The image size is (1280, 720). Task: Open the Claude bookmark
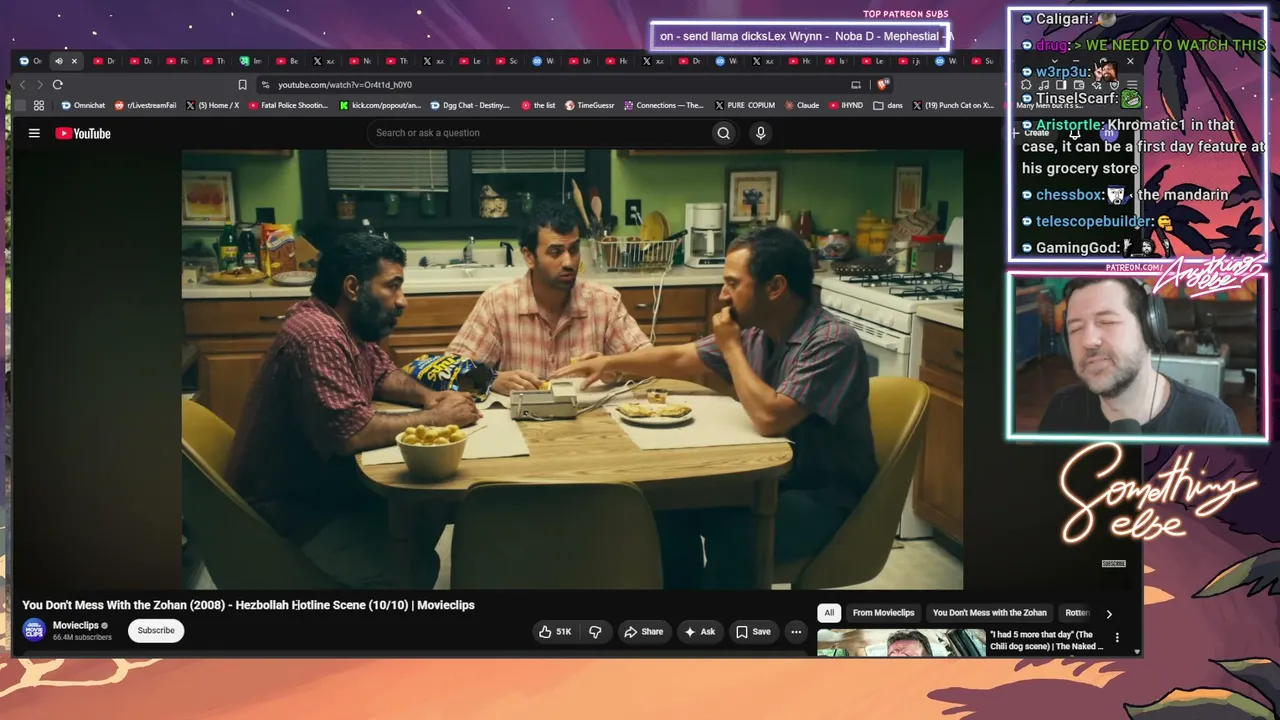click(x=802, y=105)
